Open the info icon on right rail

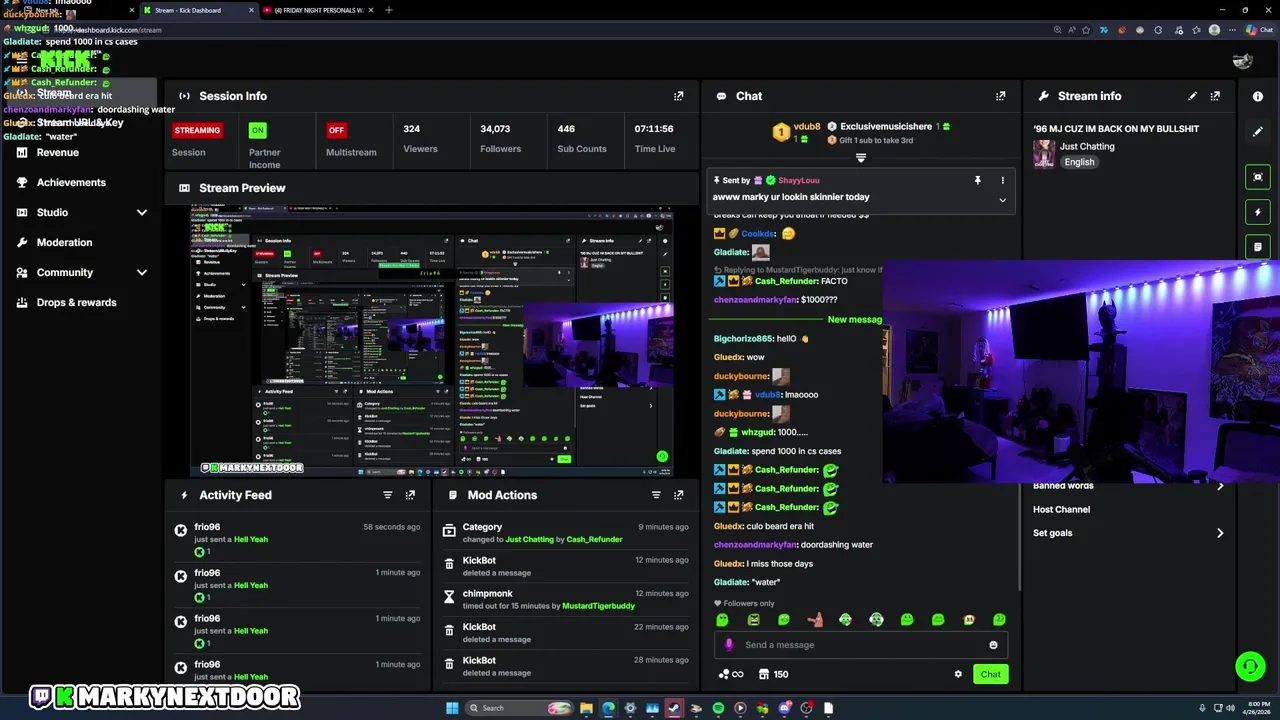(x=1258, y=96)
